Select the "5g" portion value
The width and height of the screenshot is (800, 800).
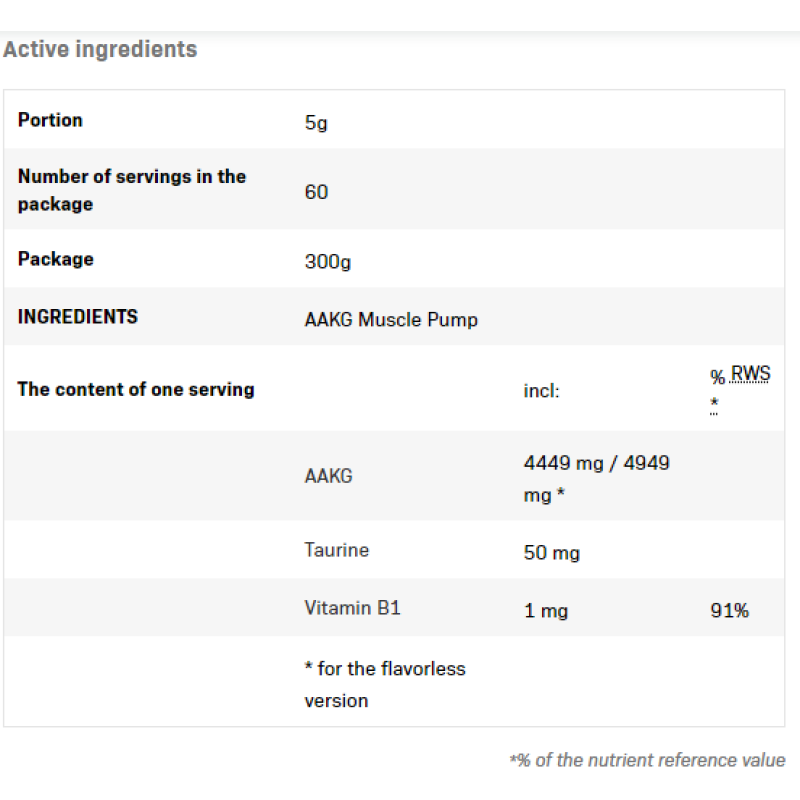pos(316,124)
